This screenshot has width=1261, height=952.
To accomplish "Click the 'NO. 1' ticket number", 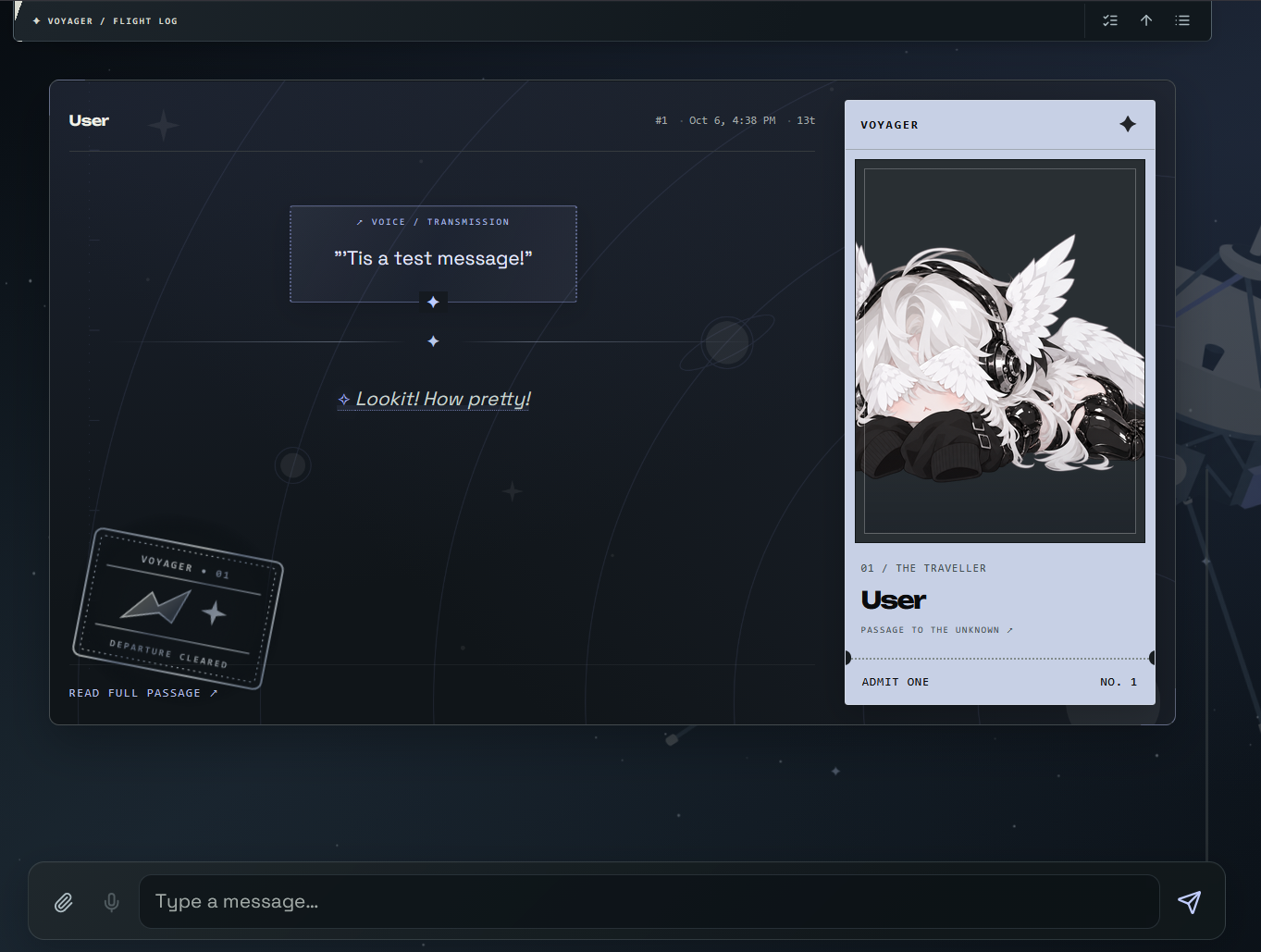I will coord(1119,682).
